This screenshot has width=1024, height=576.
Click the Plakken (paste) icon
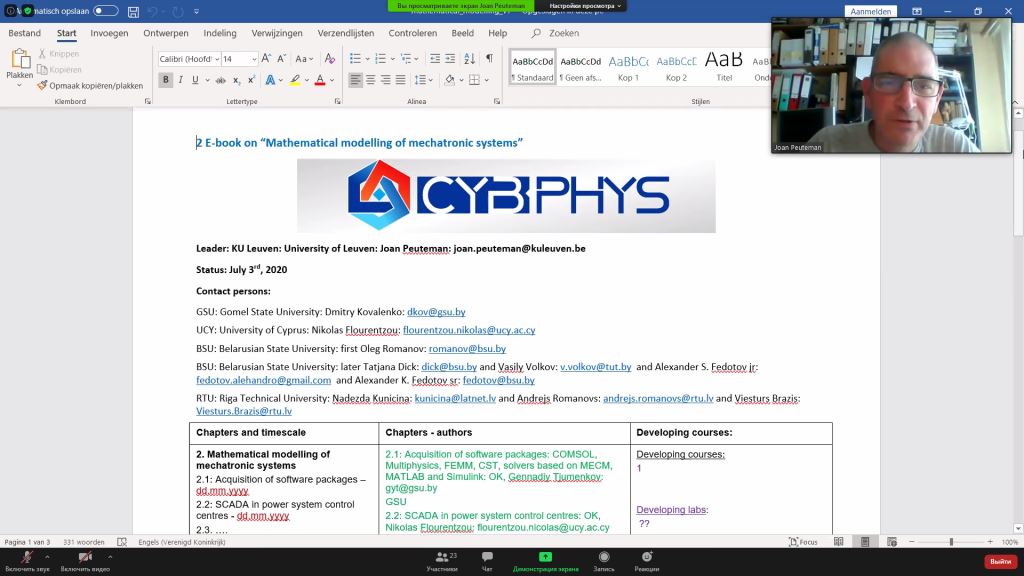click(19, 60)
